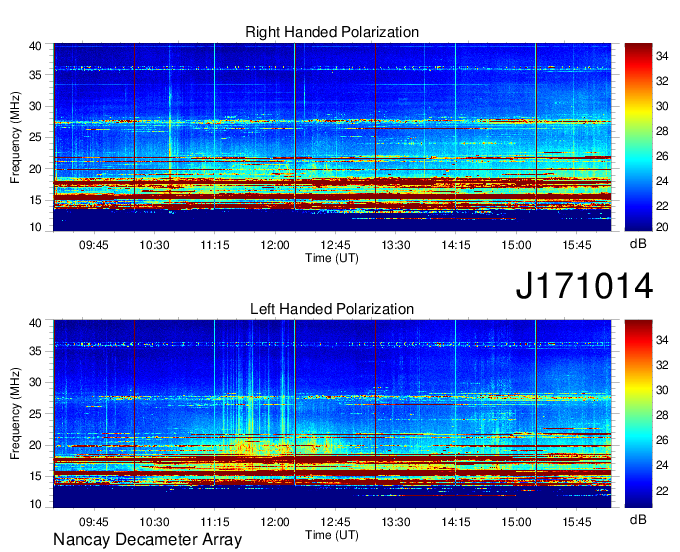
Task: Click the Left Handed plot's dB color bar
Action: [638, 414]
